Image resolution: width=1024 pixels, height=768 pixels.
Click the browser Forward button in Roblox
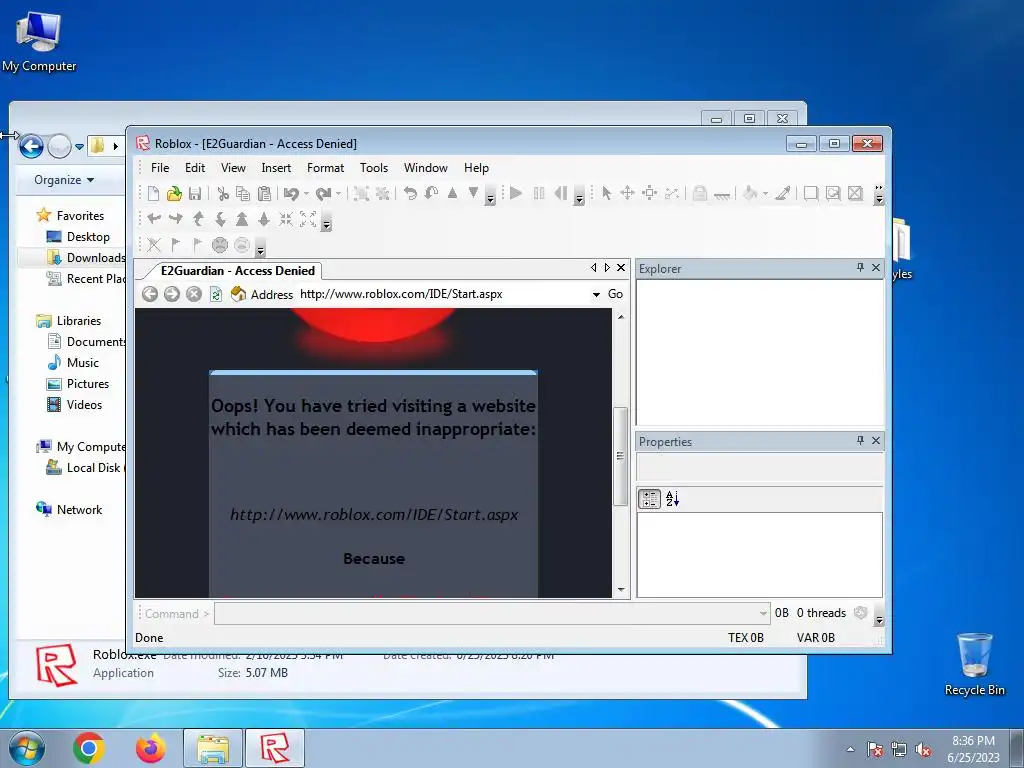172,295
